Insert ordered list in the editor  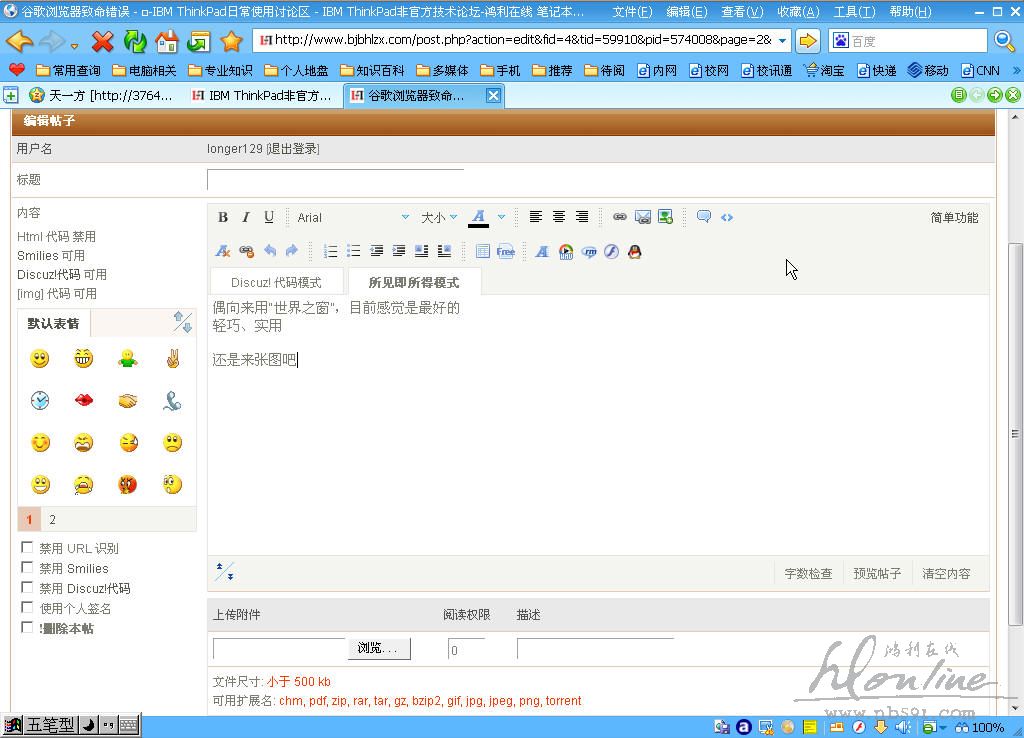tap(330, 251)
